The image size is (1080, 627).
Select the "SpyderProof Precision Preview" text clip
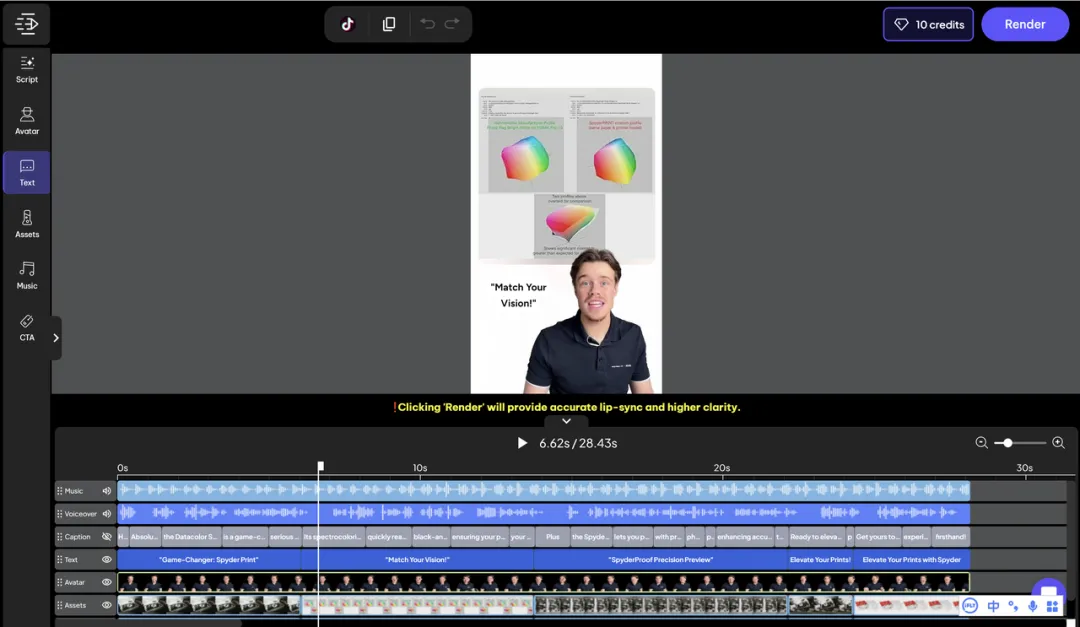[661, 559]
